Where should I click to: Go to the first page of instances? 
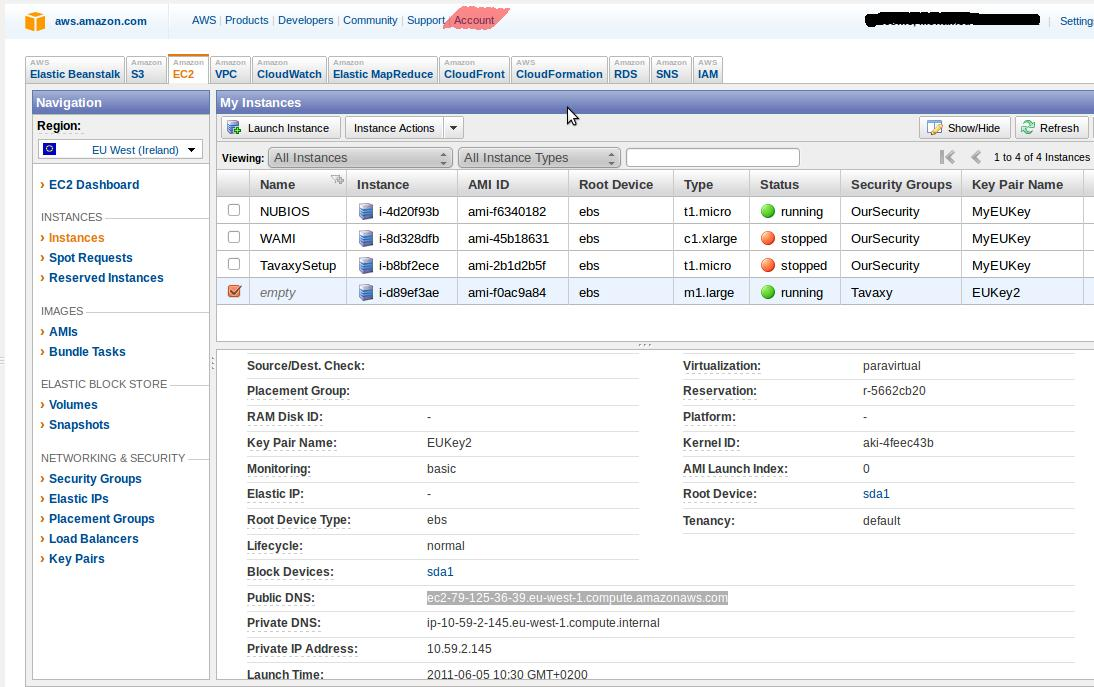click(x=947, y=157)
